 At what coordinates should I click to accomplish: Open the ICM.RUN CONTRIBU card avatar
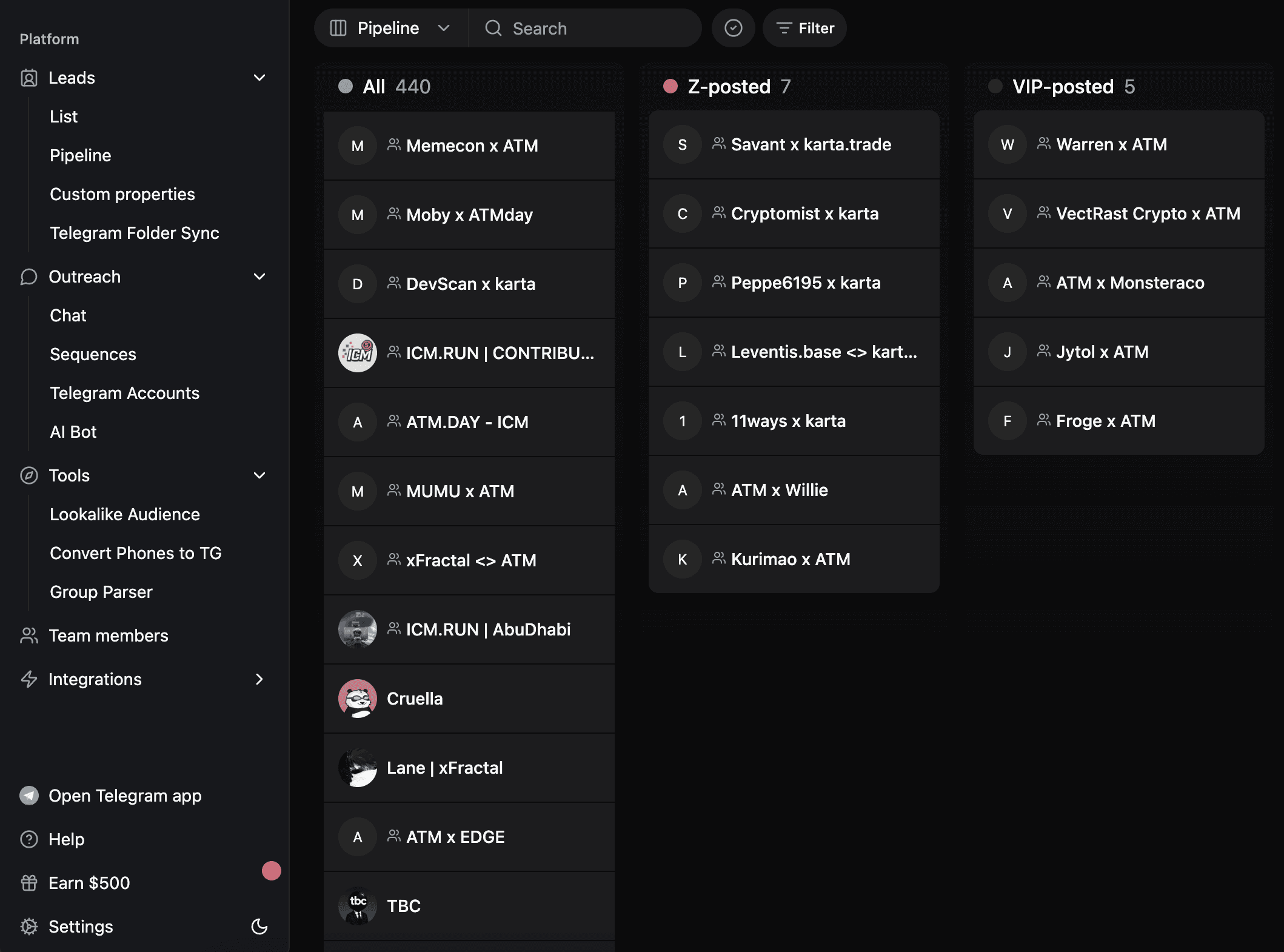coord(357,353)
